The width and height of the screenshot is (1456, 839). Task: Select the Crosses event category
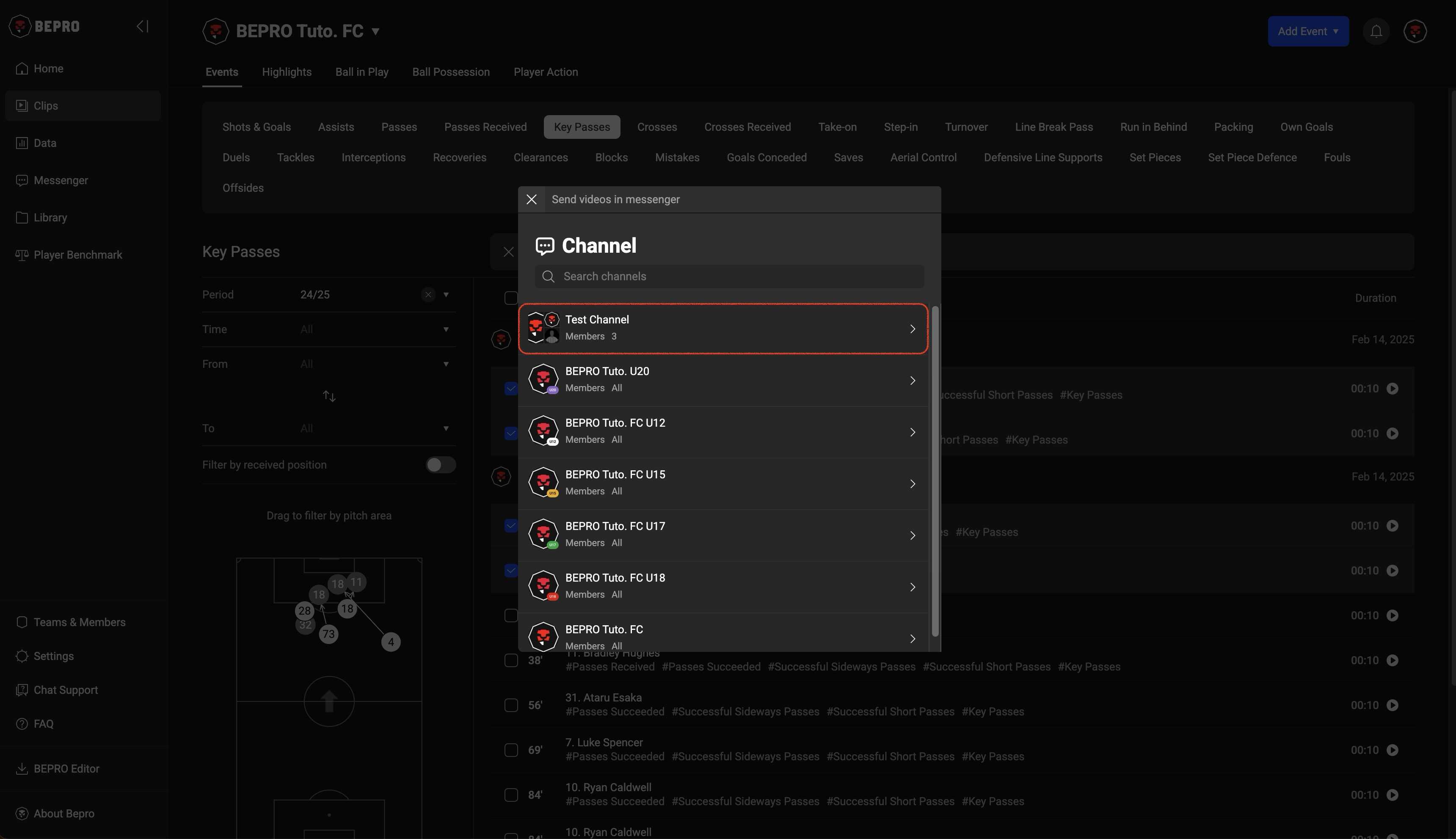[657, 127]
